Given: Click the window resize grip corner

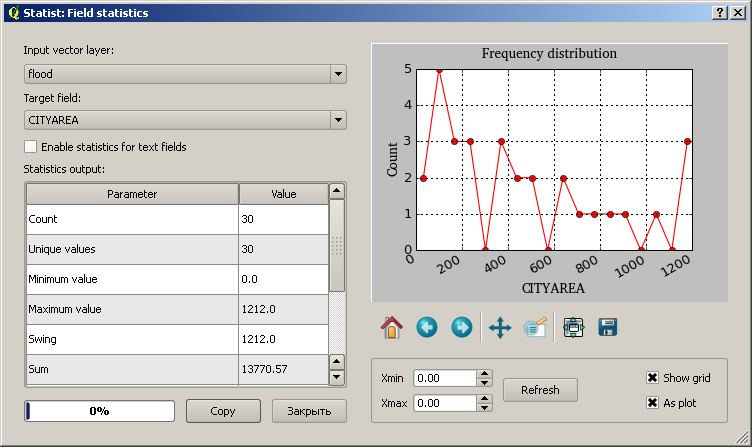Looking at the screenshot, I should pos(743,438).
